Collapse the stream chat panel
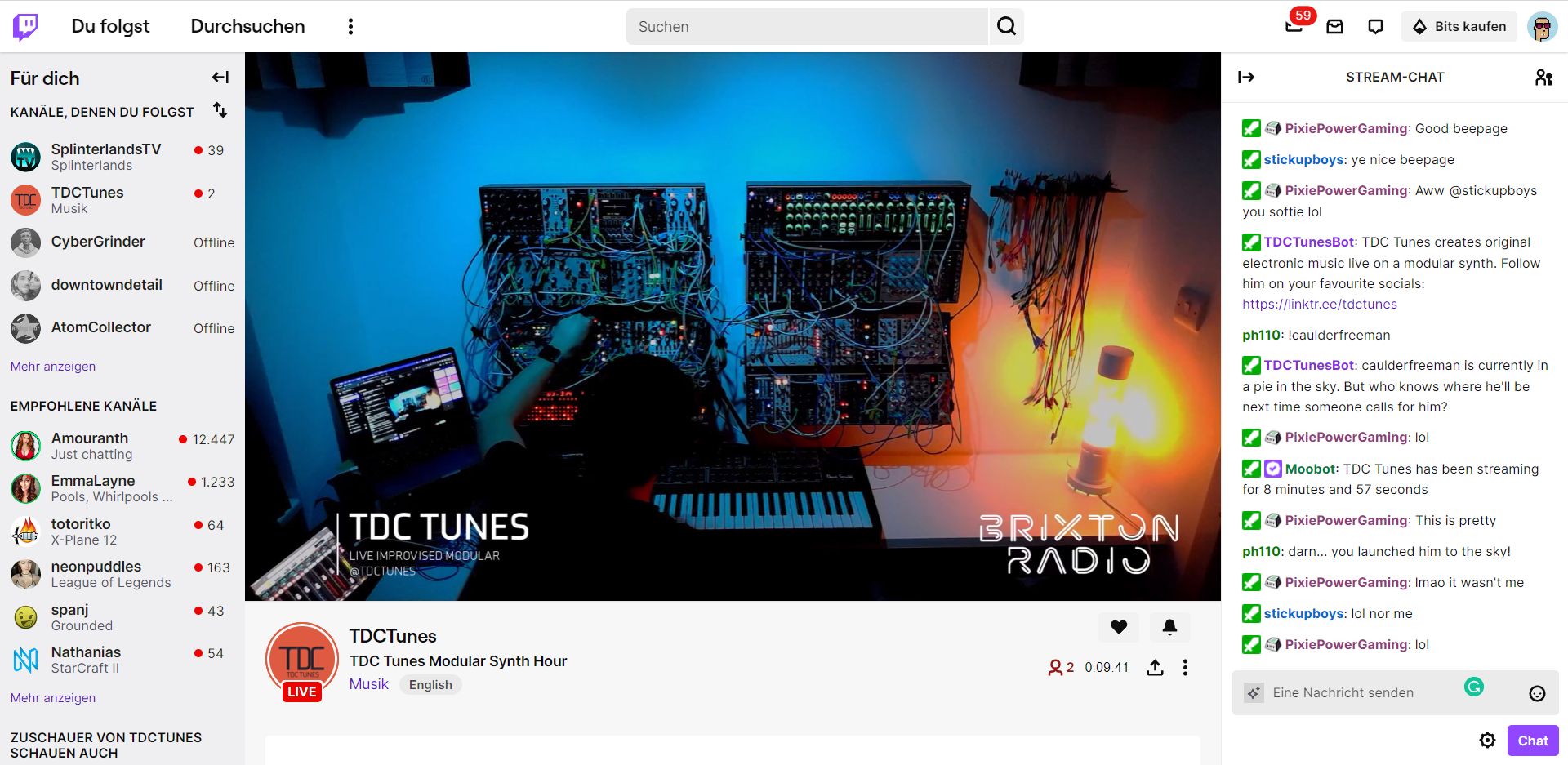Viewport: 1568px width, 765px height. pyautogui.click(x=1246, y=78)
